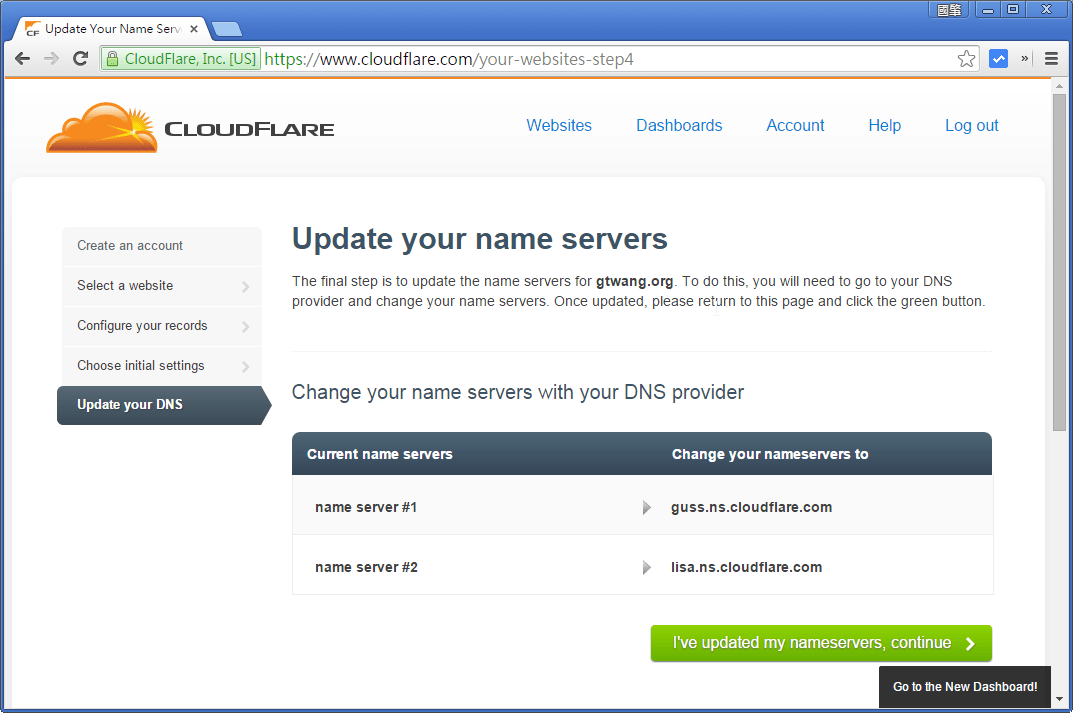Select the Configure your records step
The width and height of the screenshot is (1073, 713).
pos(142,325)
